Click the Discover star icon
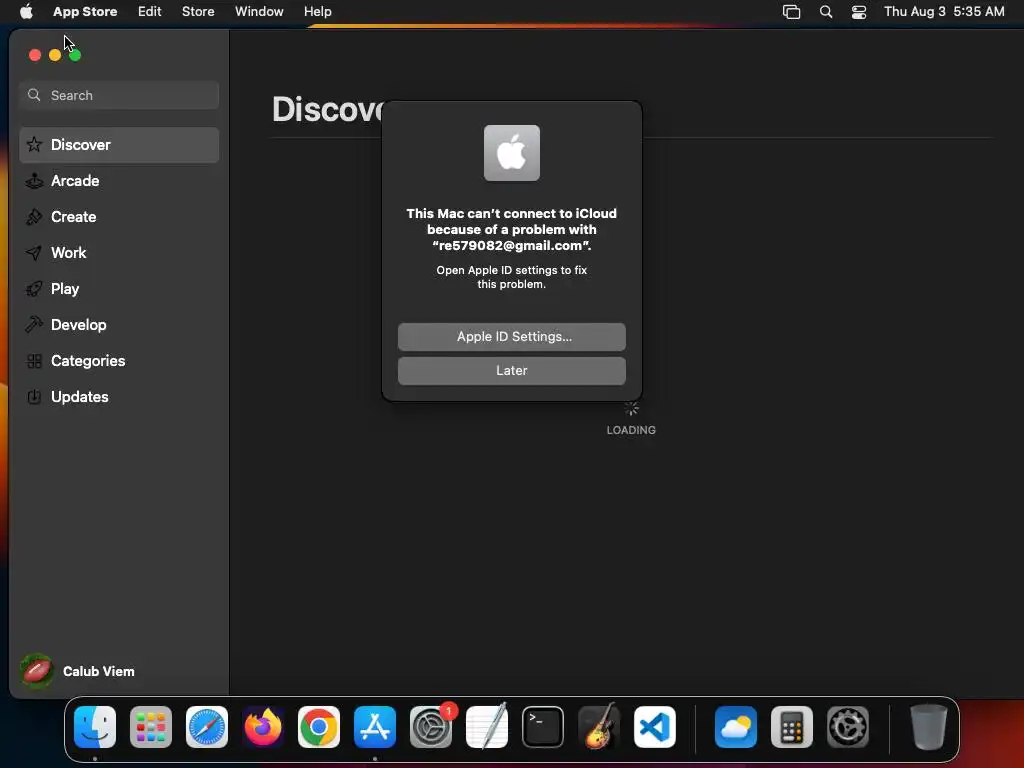Viewport: 1024px width, 768px height. [x=34, y=144]
